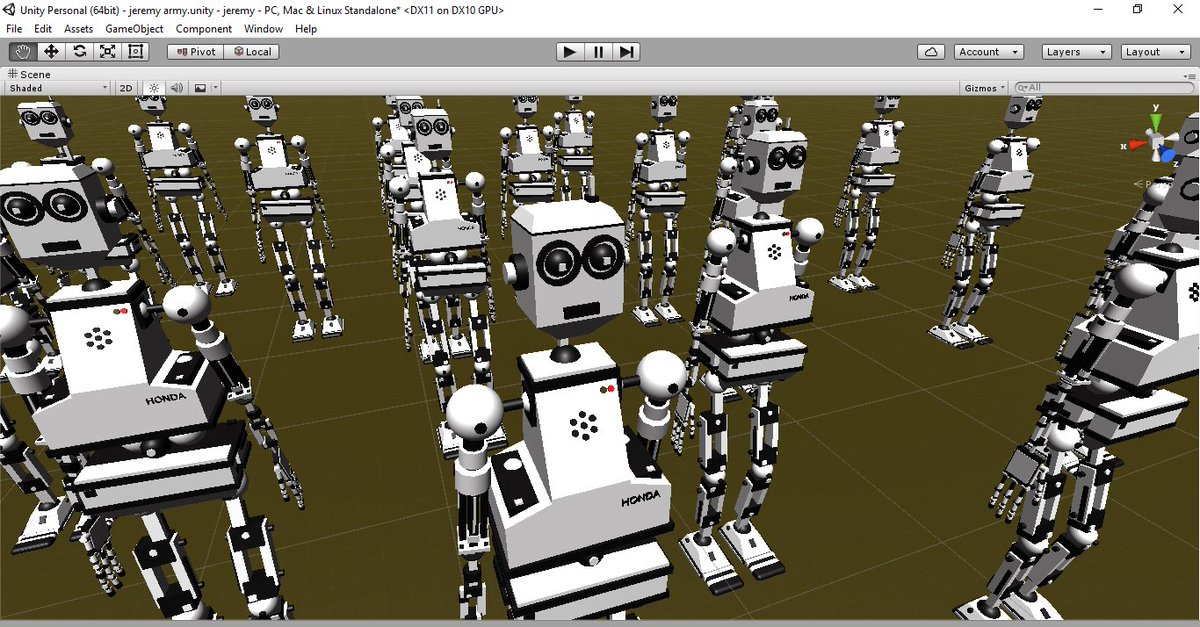Toggle the Local handle rotation button
Viewport: 1200px width, 627px height.
click(251, 51)
